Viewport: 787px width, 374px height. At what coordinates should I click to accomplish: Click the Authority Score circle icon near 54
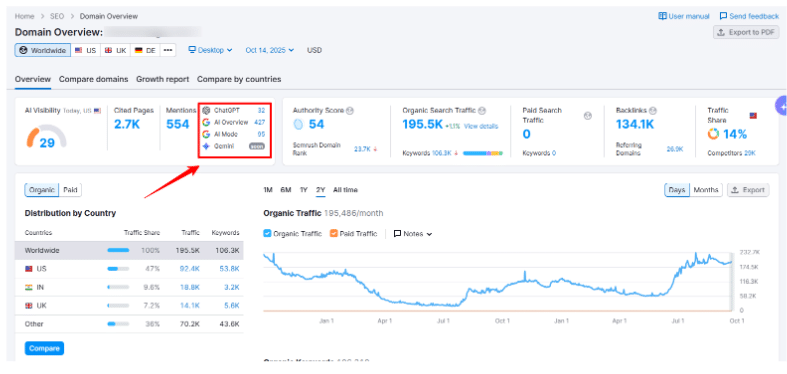point(299,124)
